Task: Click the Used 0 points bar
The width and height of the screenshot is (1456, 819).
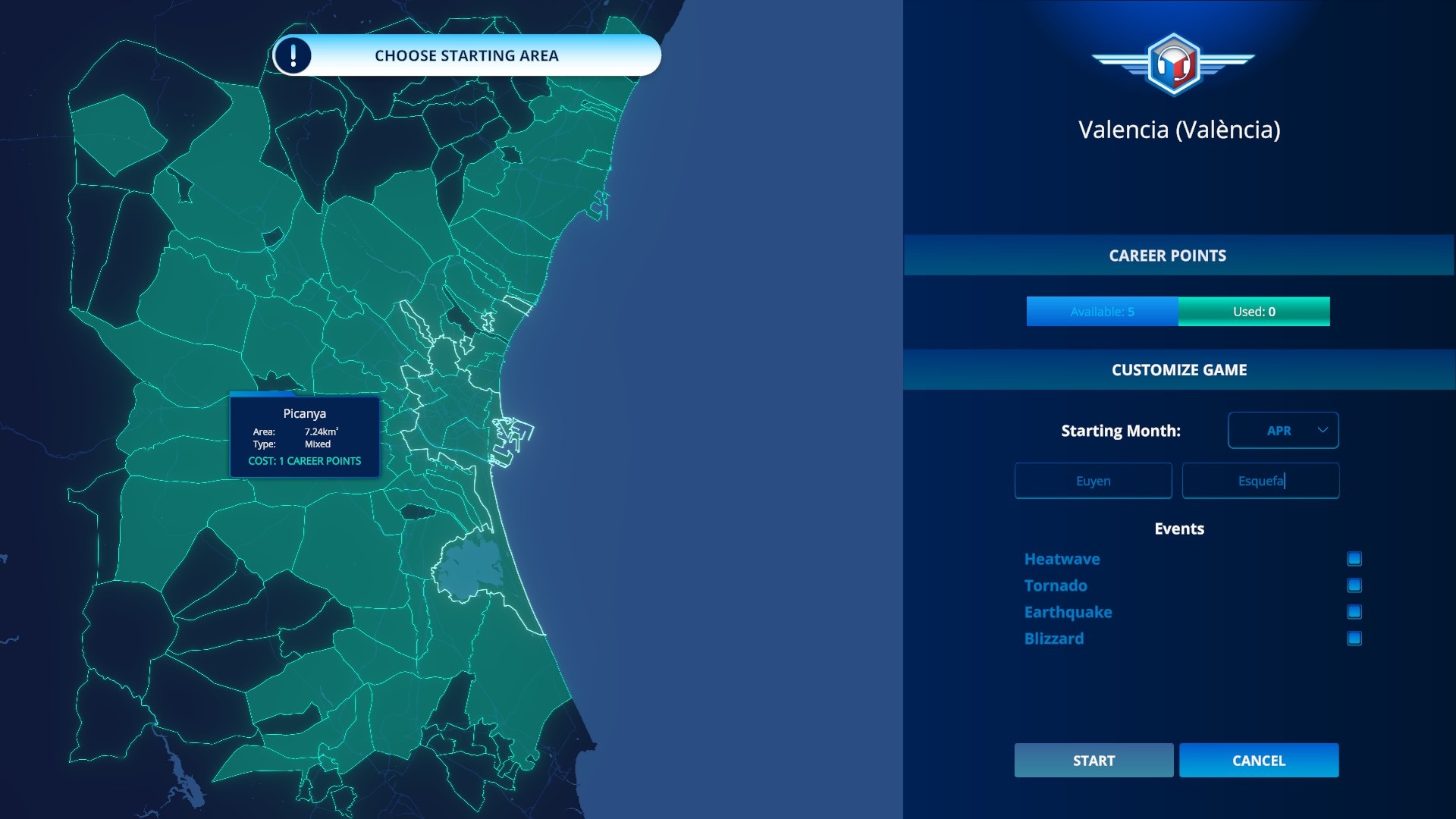Action: (1254, 312)
